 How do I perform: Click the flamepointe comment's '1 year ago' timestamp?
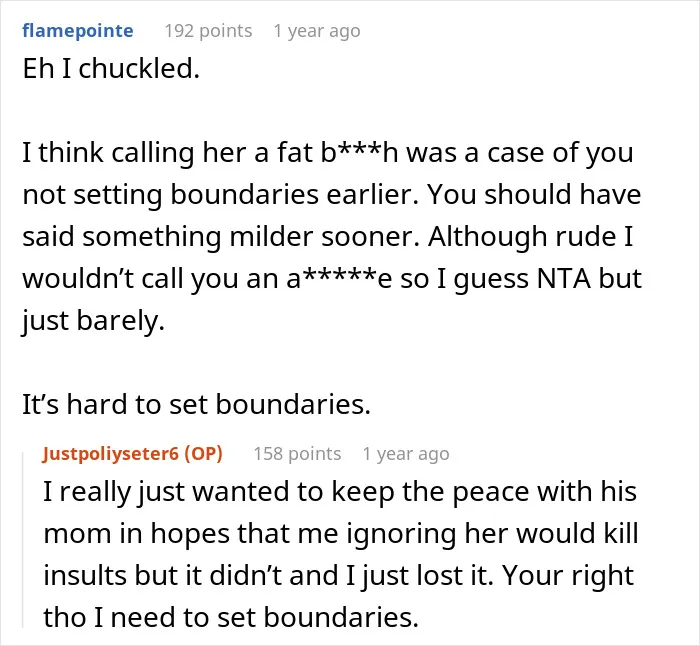tap(317, 31)
